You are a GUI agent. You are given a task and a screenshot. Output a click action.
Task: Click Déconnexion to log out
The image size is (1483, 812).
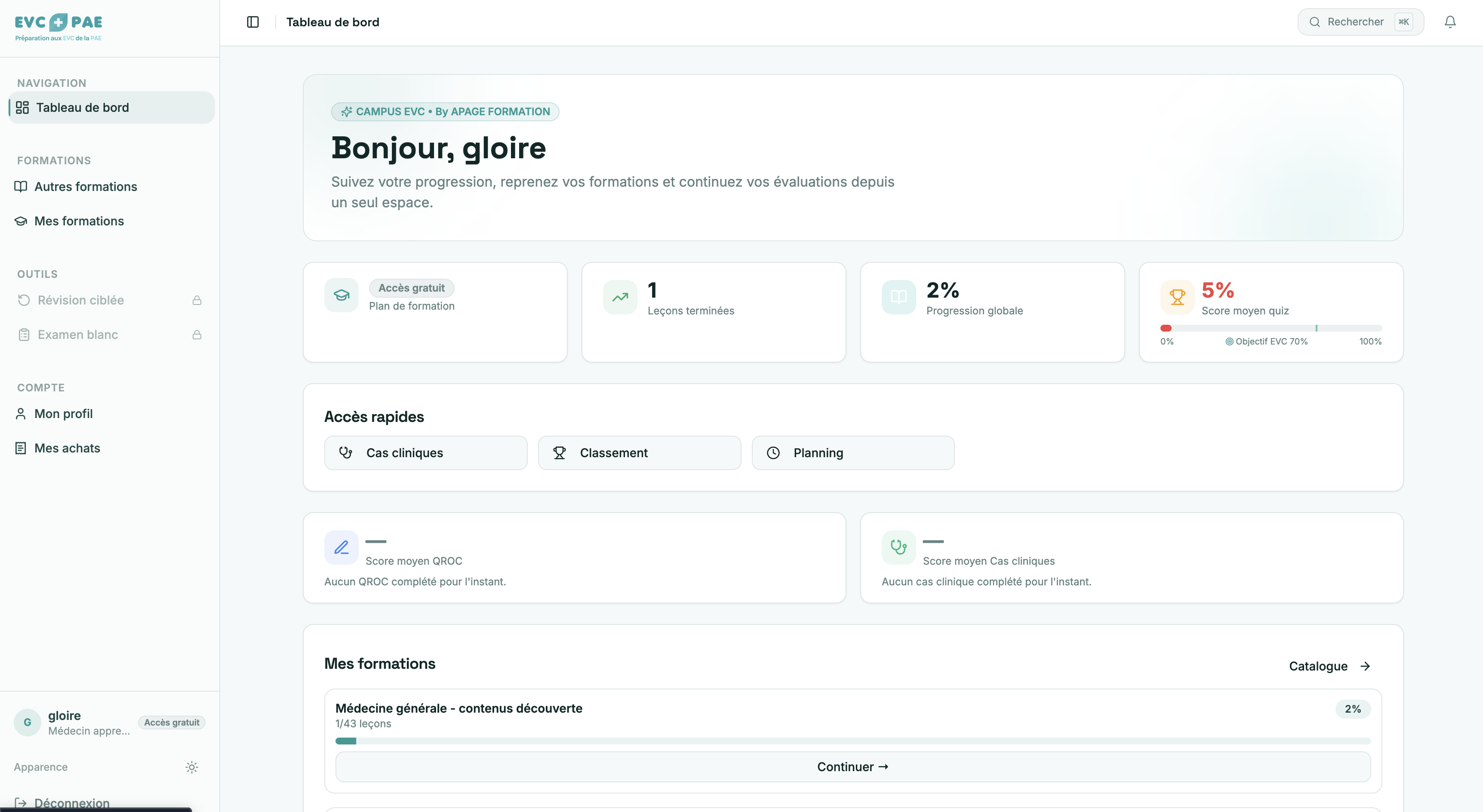click(x=71, y=802)
